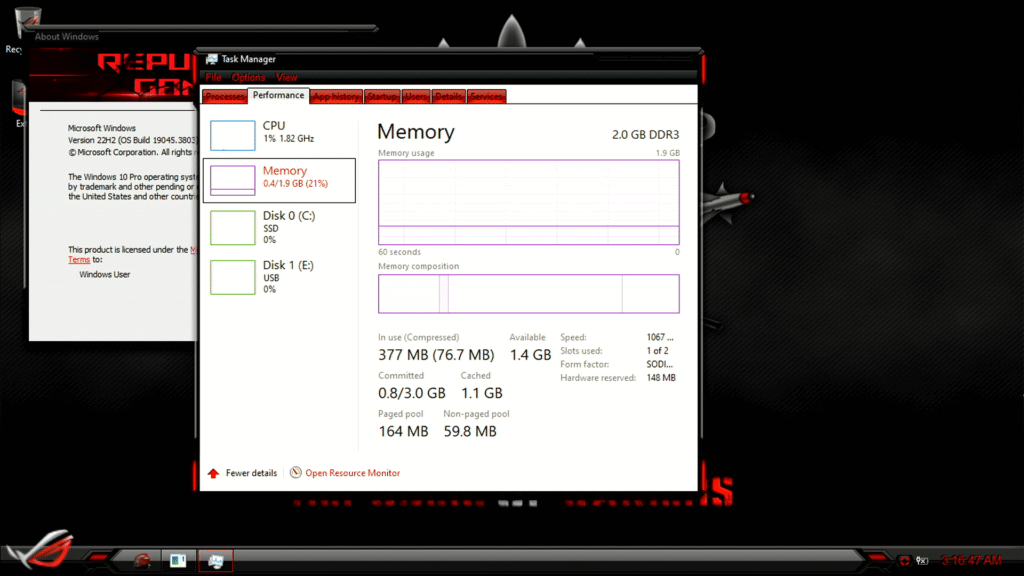This screenshot has width=1024, height=576.
Task: Click the Speed 1067 value
Action: tap(660, 337)
